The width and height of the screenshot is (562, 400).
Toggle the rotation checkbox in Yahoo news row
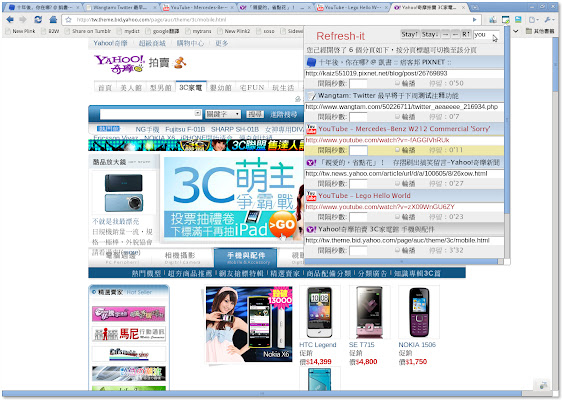pos(397,183)
